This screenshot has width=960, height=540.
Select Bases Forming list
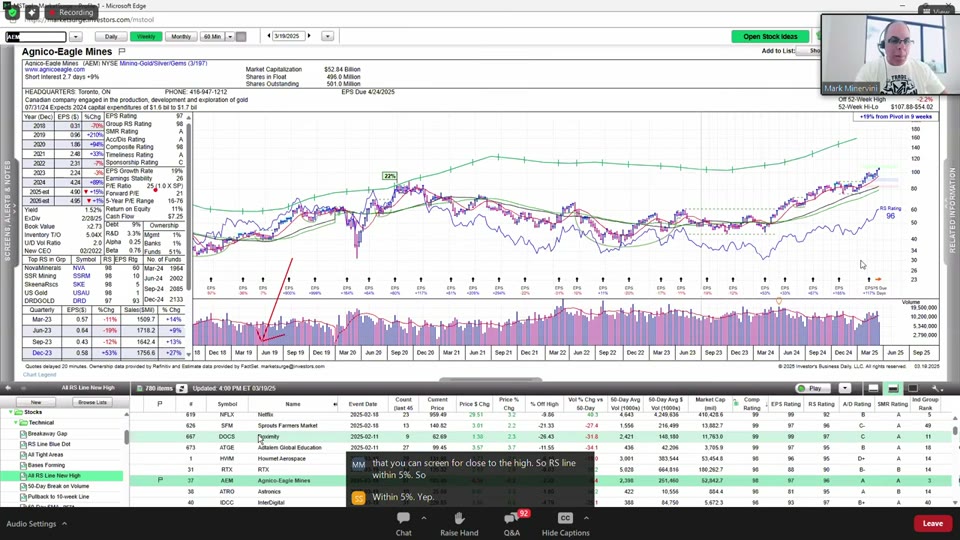pyautogui.click(x=46, y=465)
